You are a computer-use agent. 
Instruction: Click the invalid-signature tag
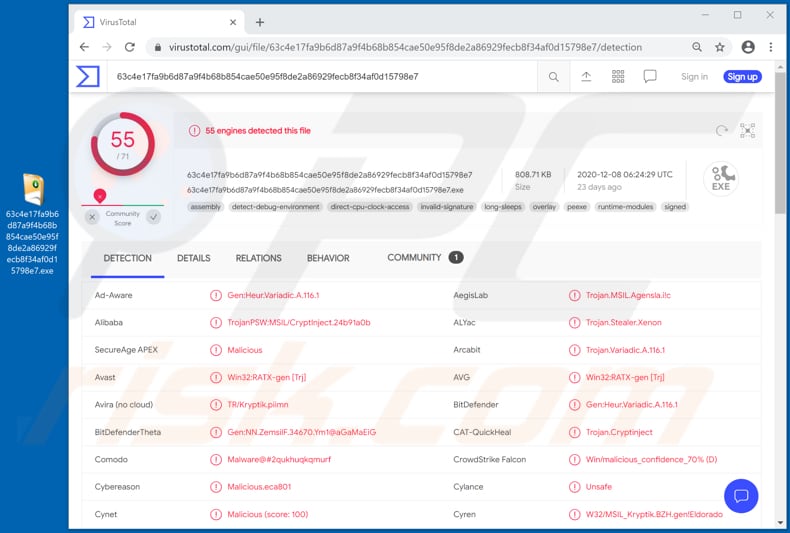pos(447,207)
